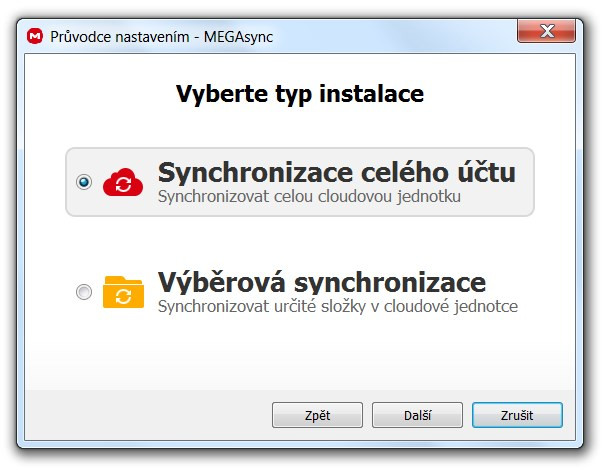
Task: Click 'Synchronizovat celou cloudovou jednotku' description text
Action: click(x=309, y=197)
